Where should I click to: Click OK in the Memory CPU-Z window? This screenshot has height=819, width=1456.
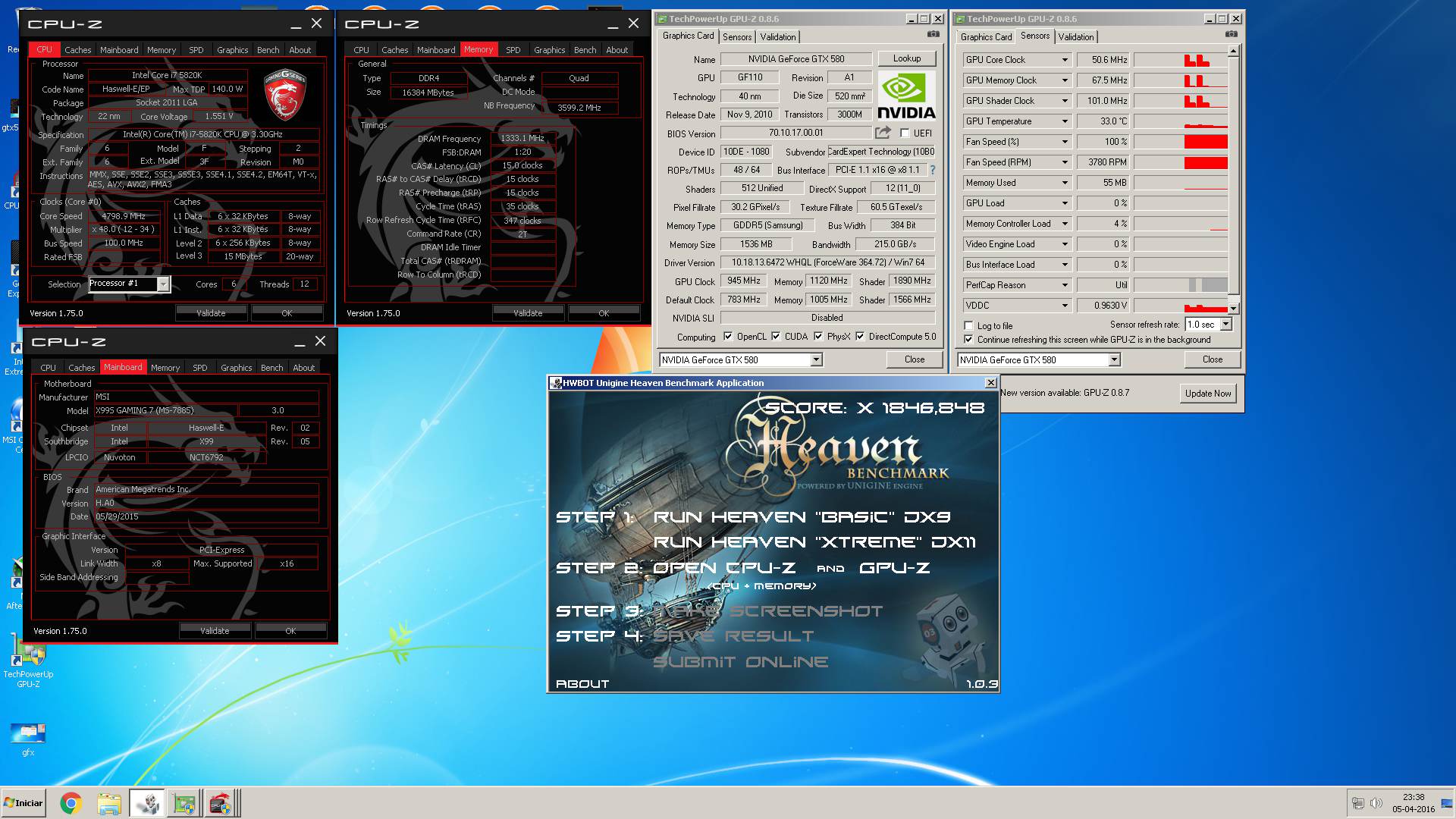[604, 313]
